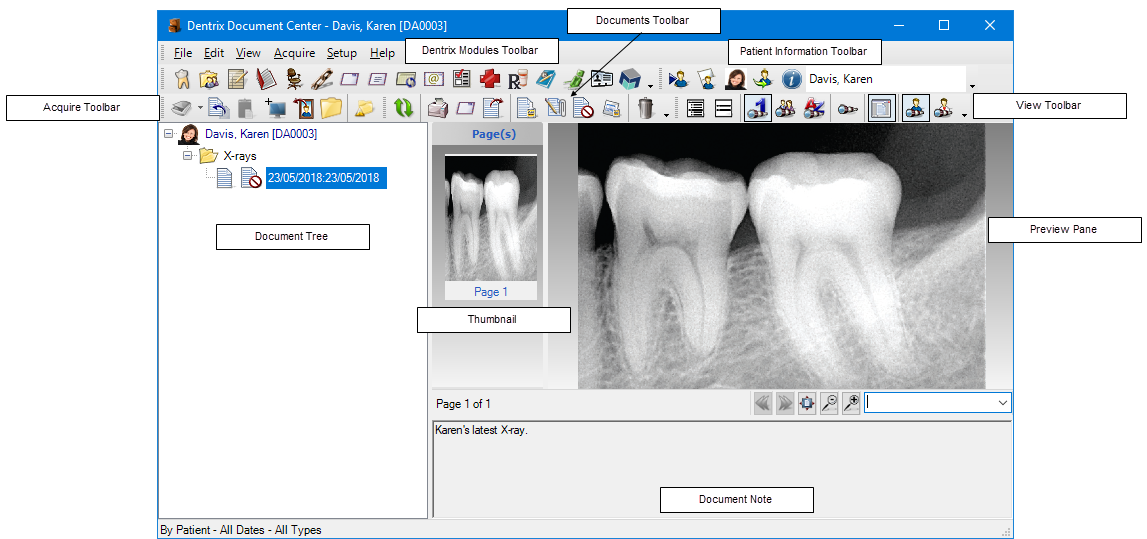Toggle the by-patient binoculars view button
Image resolution: width=1147 pixels, height=539 pixels.
point(915,109)
